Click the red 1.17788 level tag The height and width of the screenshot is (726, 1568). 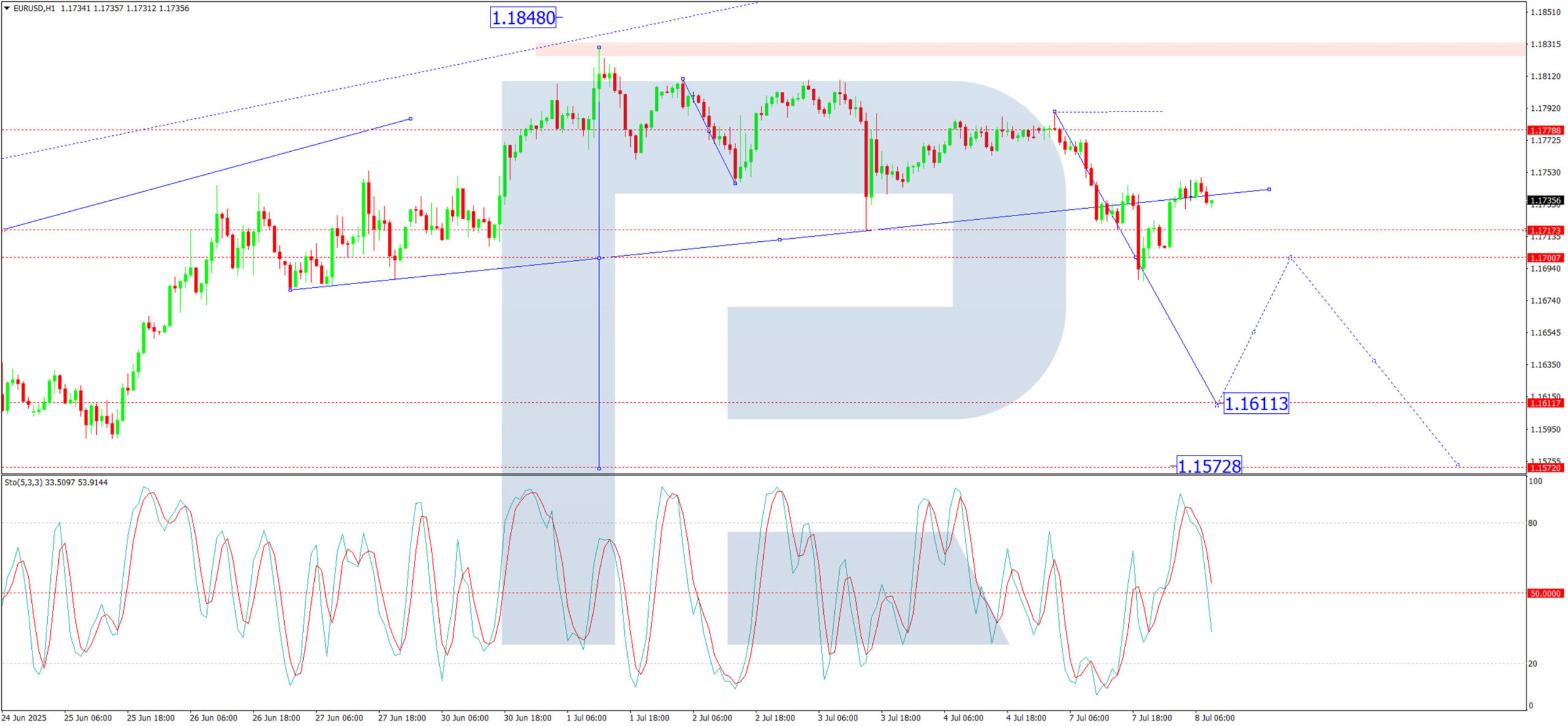1545,130
